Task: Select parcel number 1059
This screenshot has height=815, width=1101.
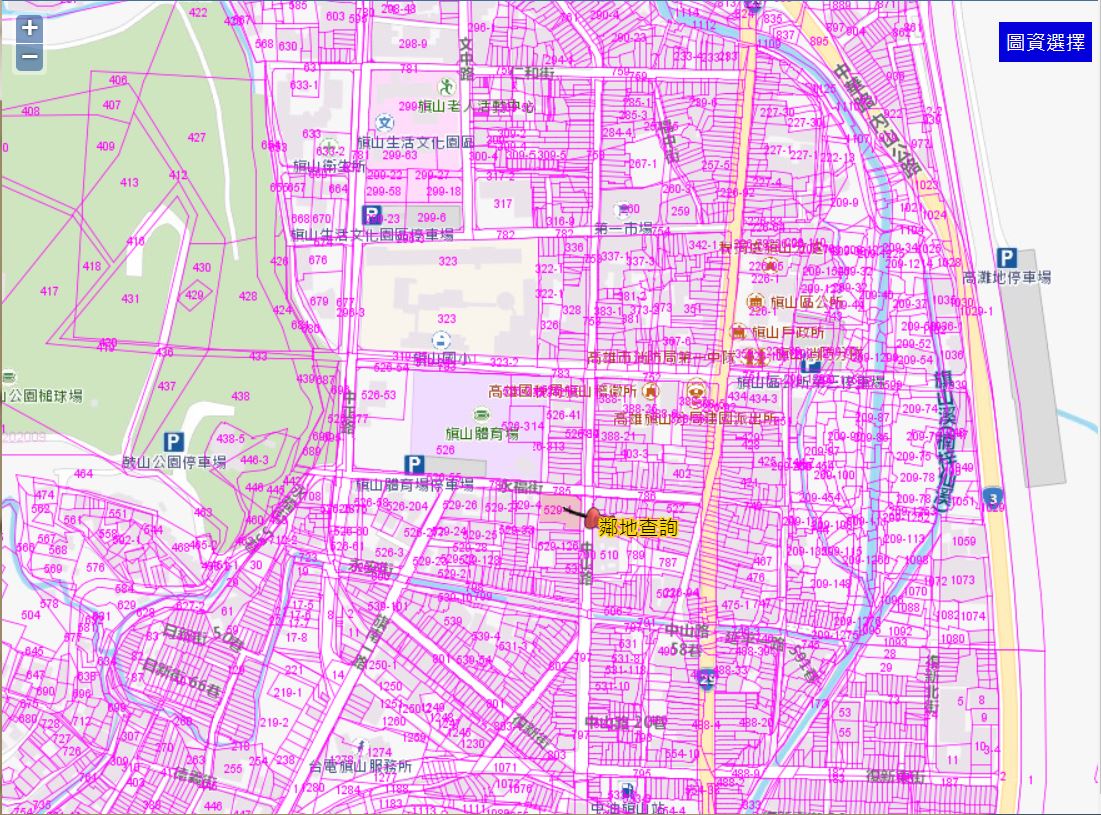Action: pyautogui.click(x=963, y=541)
